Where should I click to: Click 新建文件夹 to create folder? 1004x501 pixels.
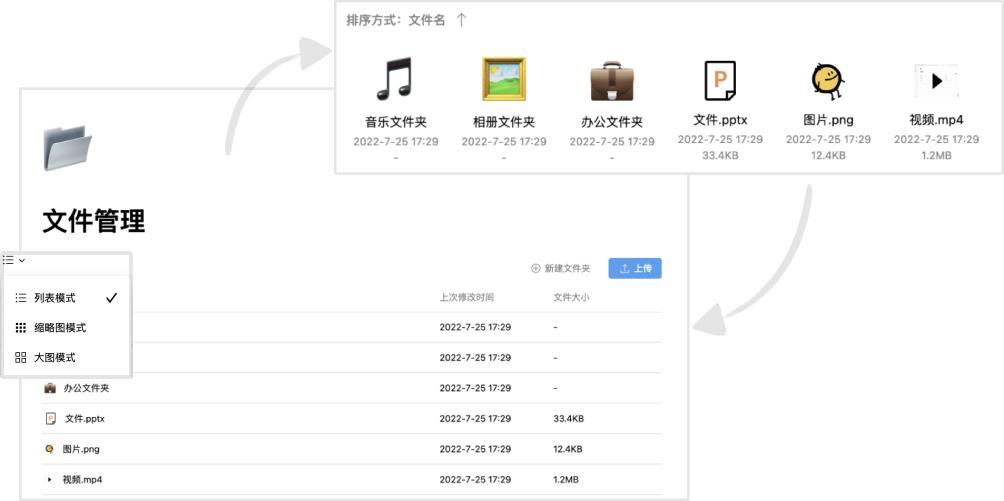(x=561, y=268)
